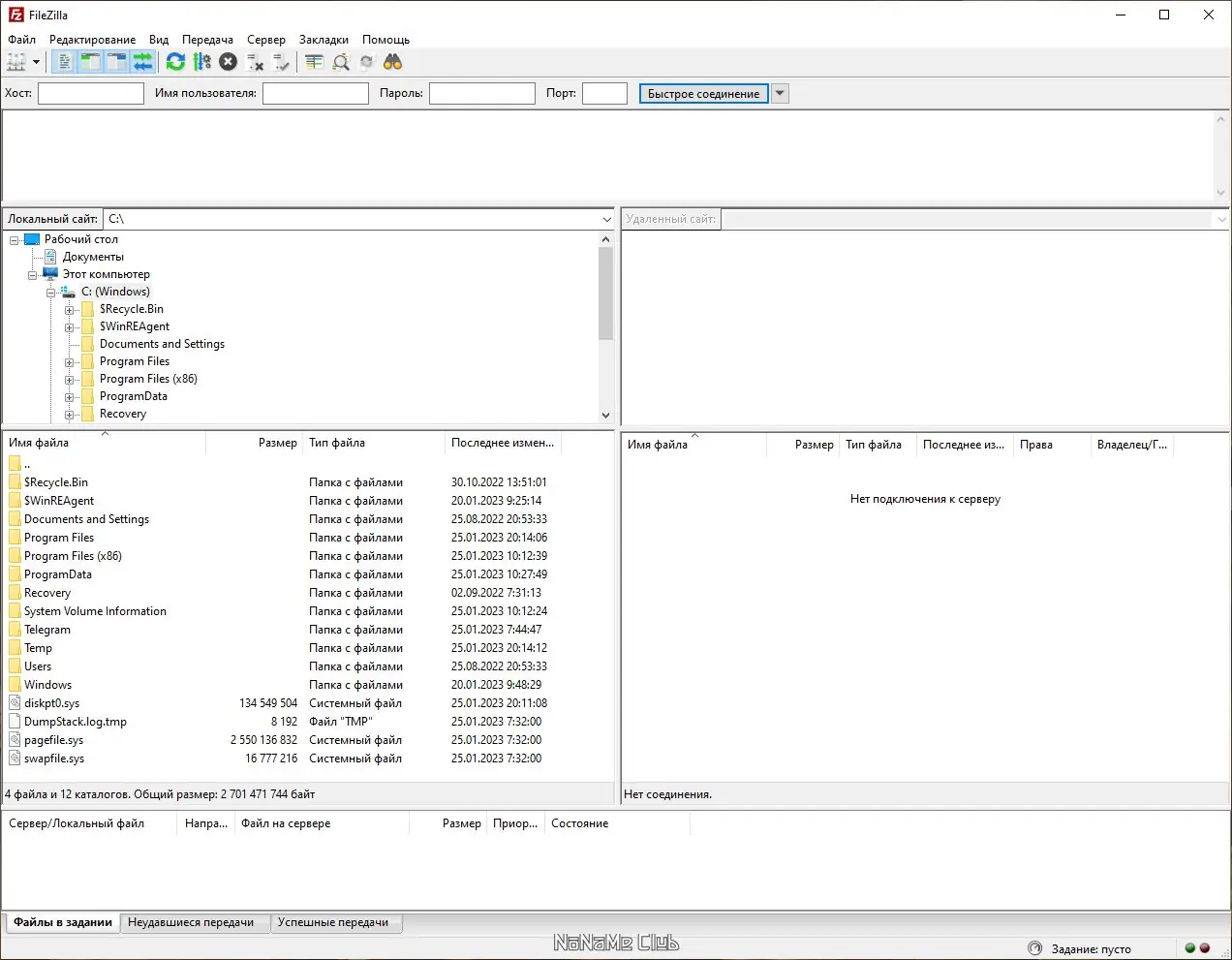Select the Telegram folder
Screen dimensions: 1232x960
pyautogui.click(x=47, y=630)
